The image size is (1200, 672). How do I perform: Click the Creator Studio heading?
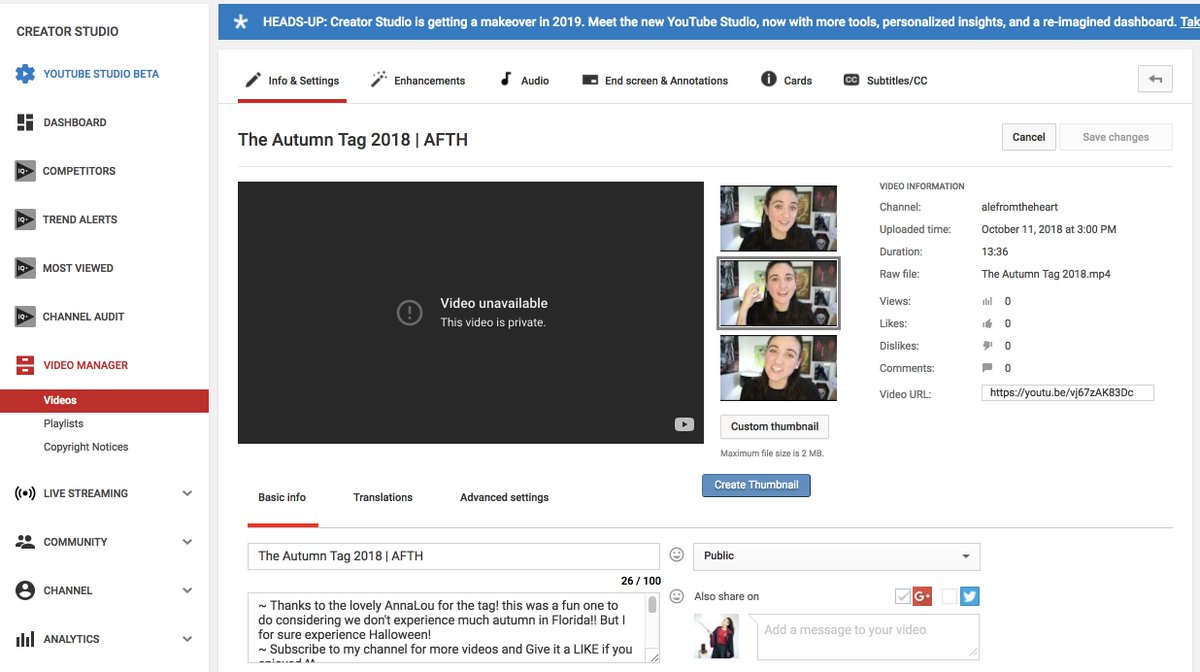click(x=67, y=31)
